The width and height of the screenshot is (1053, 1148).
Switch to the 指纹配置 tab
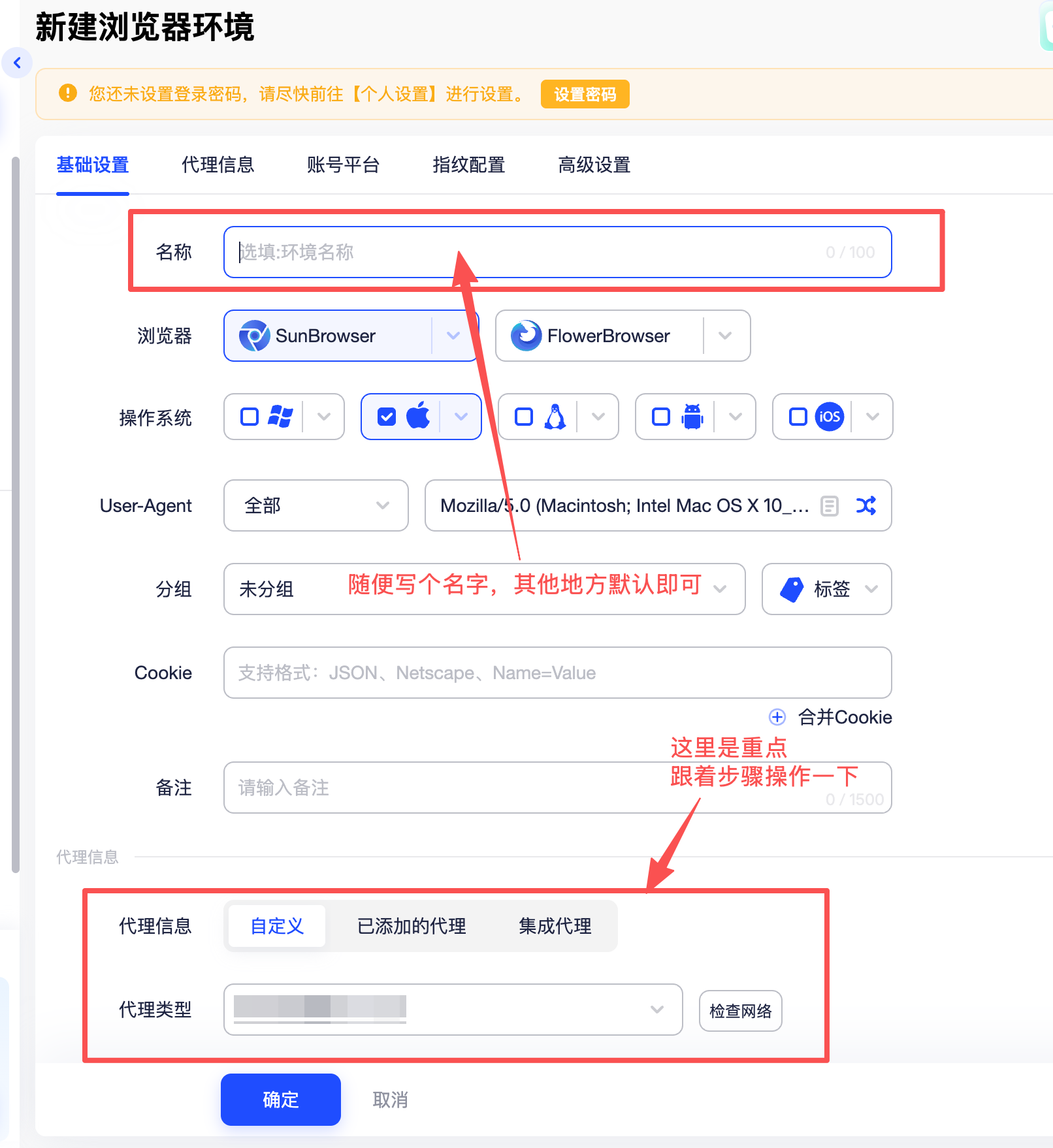tap(468, 165)
